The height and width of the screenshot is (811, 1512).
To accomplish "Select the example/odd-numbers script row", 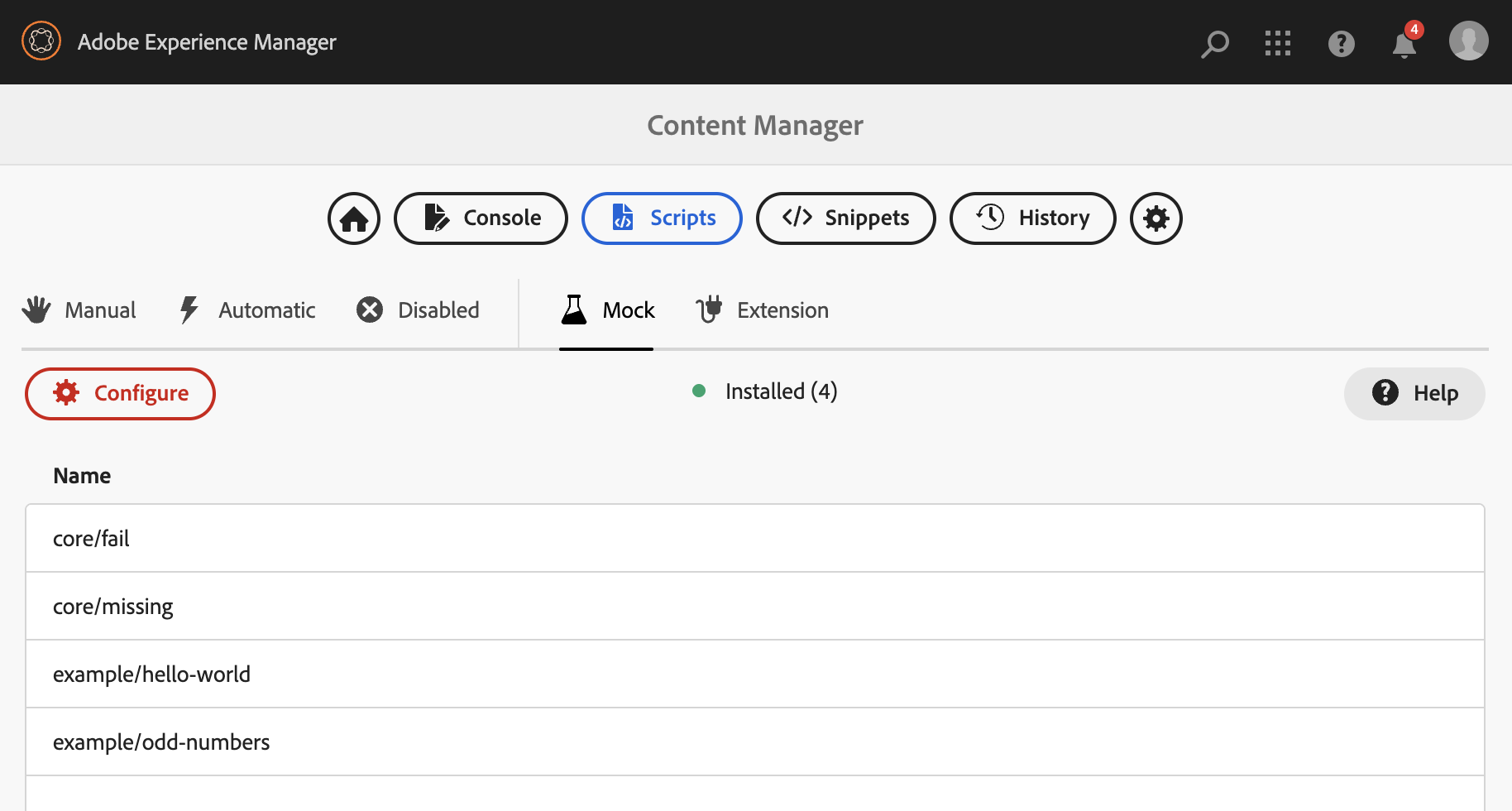I will [x=755, y=742].
